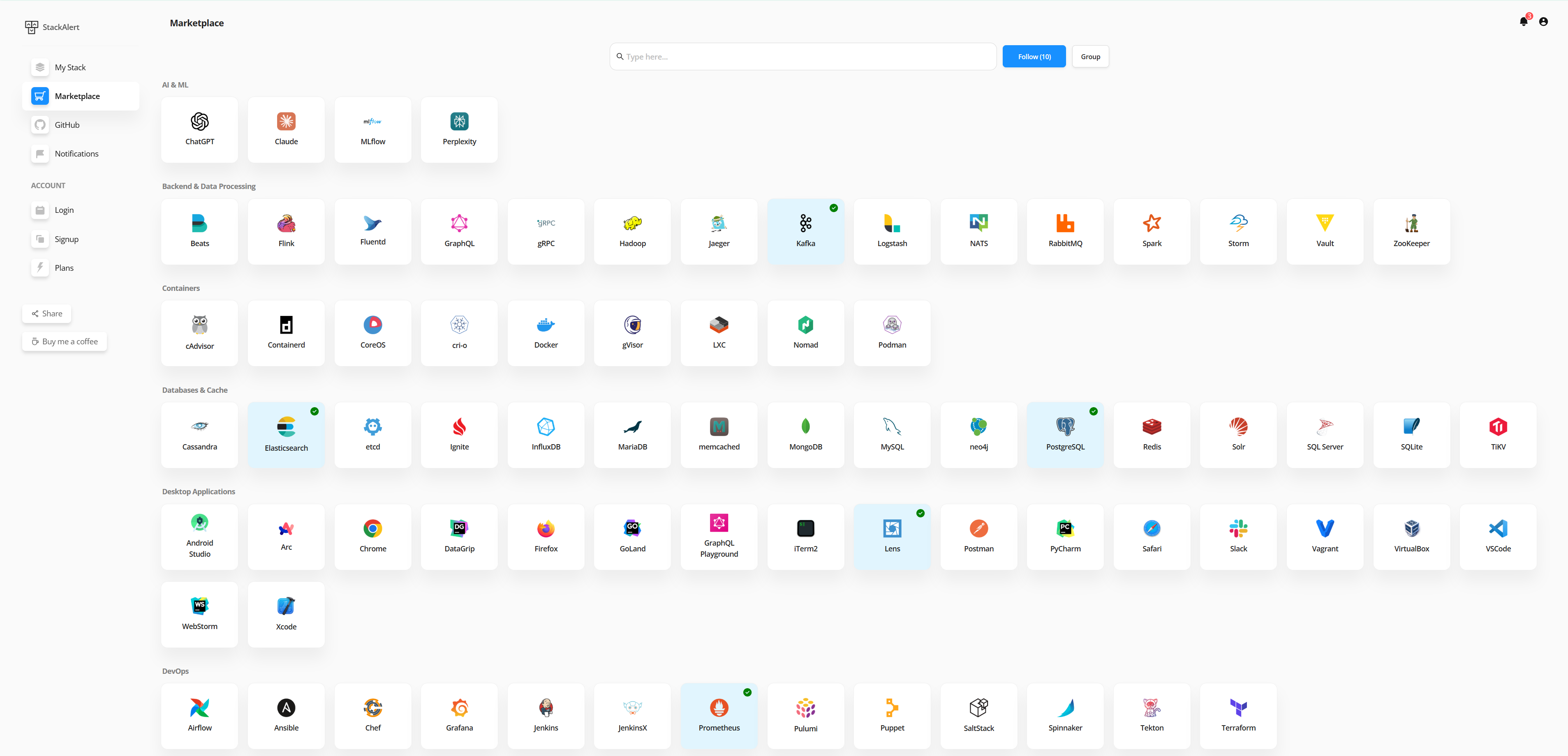Toggle following for the InfluxDB card
The image size is (1568, 756).
546,435
